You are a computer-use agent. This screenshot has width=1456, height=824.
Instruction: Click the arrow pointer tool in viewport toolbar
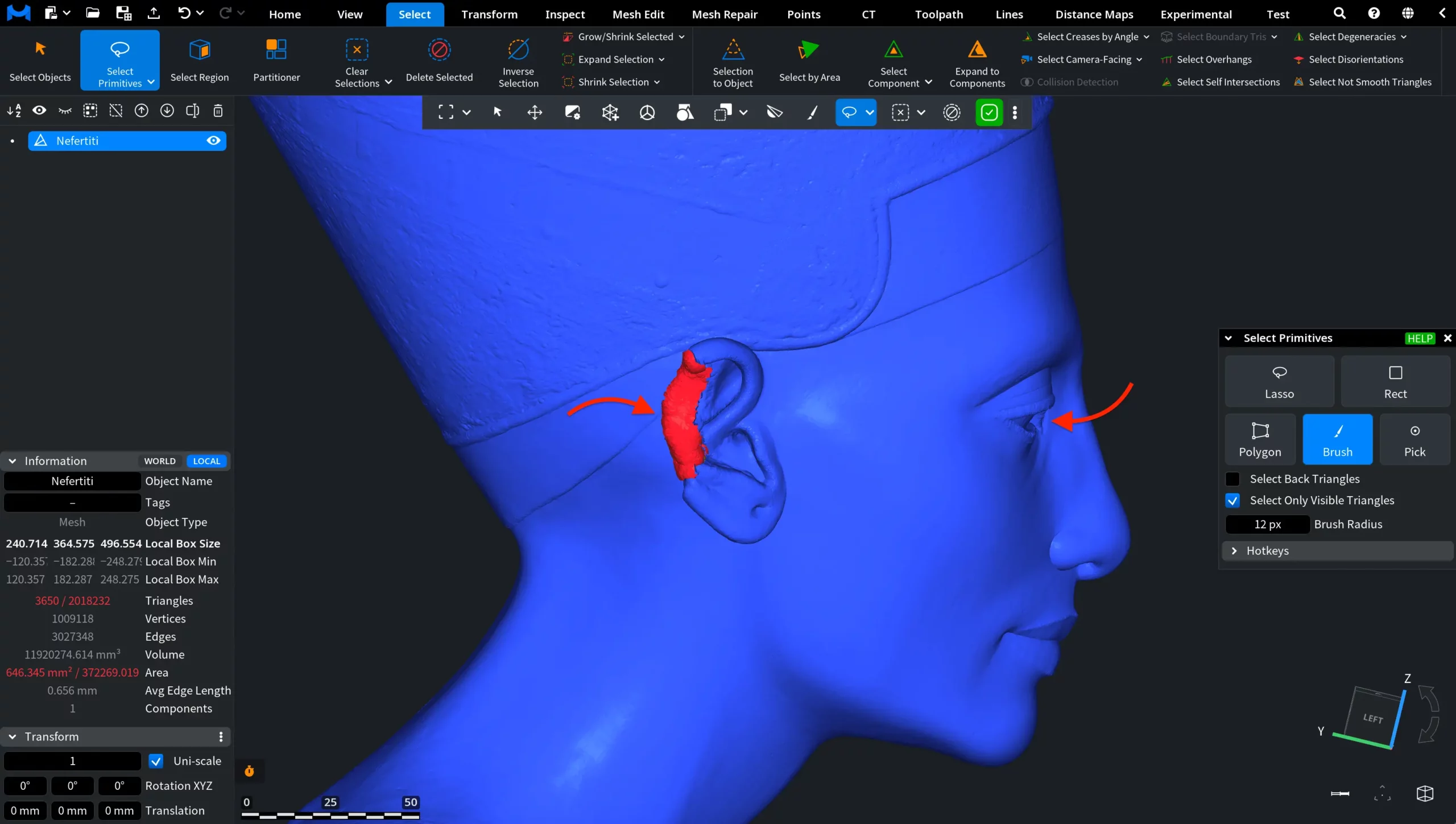tap(497, 112)
